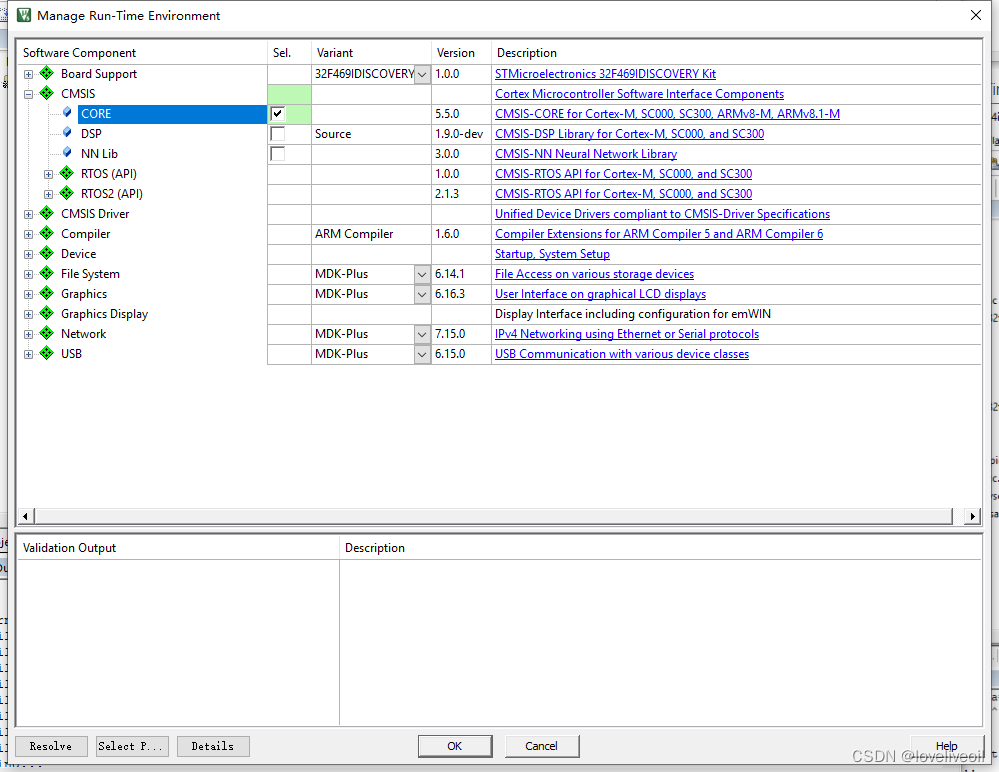Image resolution: width=999 pixels, height=772 pixels.
Task: Open File Access on various storage devices link
Action: click(594, 274)
